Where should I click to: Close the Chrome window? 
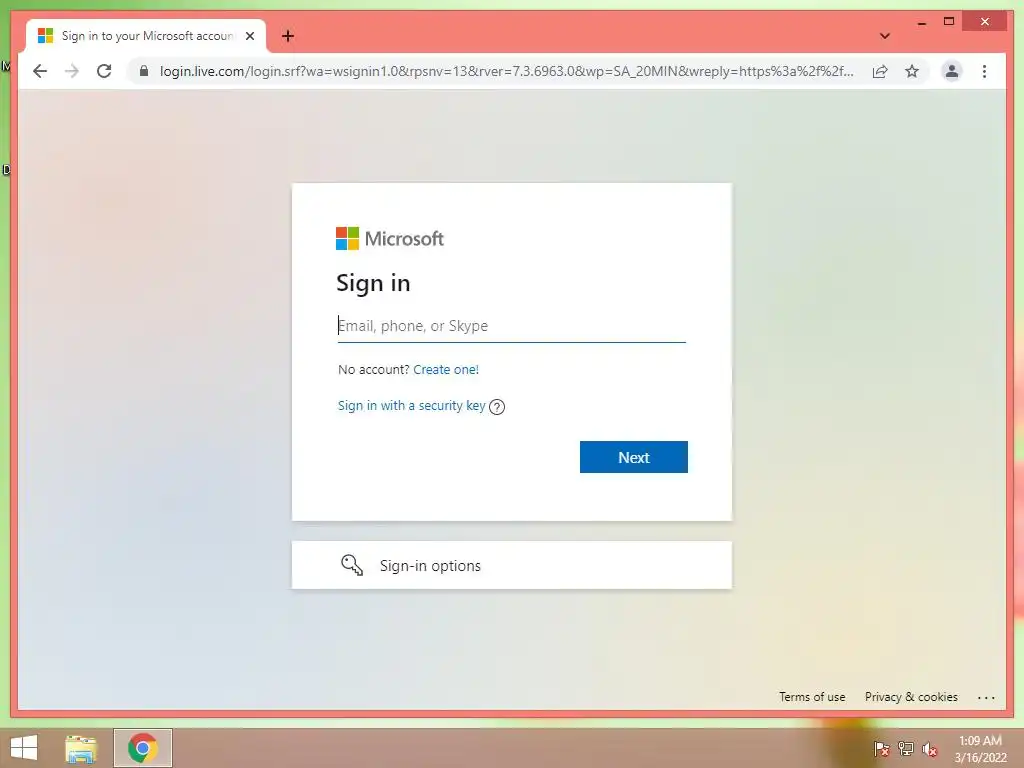pos(984,22)
